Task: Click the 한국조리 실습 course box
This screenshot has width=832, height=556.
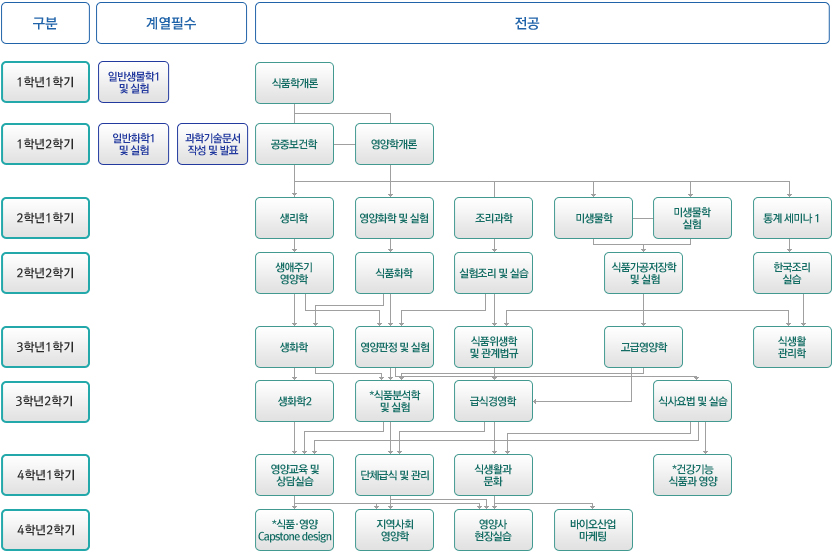Action: (791, 273)
